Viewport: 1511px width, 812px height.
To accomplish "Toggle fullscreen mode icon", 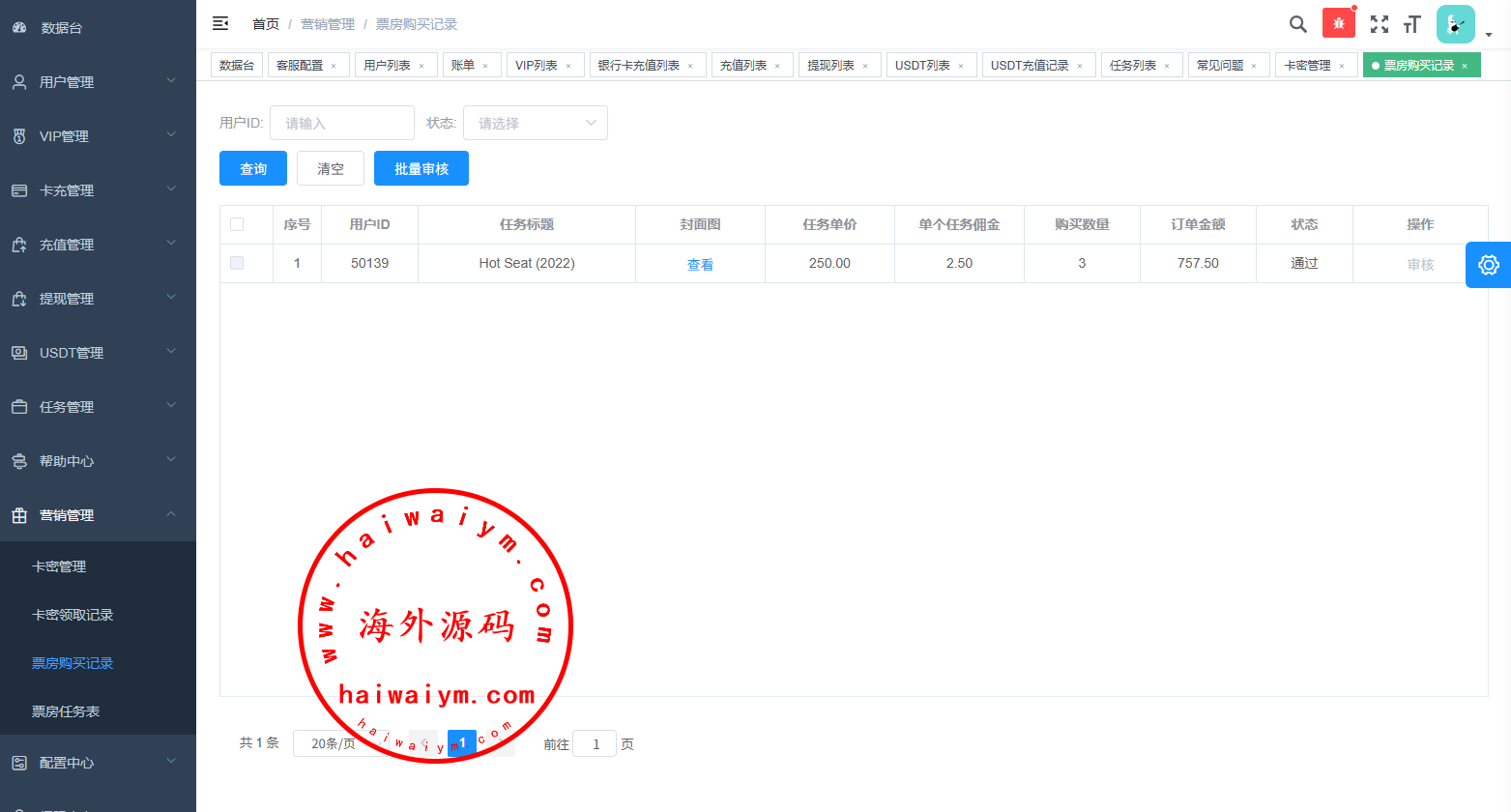I will click(1379, 24).
